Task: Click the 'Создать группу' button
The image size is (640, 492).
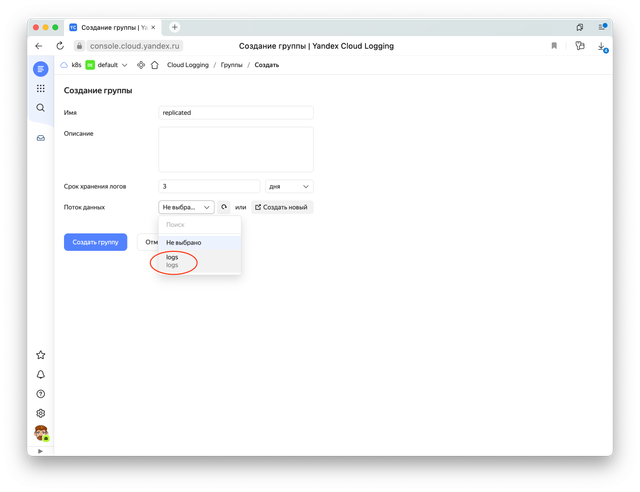Action: pyautogui.click(x=95, y=242)
